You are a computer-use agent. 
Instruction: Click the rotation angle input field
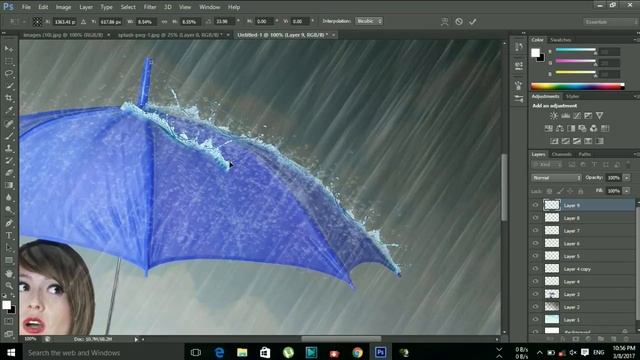(x=224, y=21)
